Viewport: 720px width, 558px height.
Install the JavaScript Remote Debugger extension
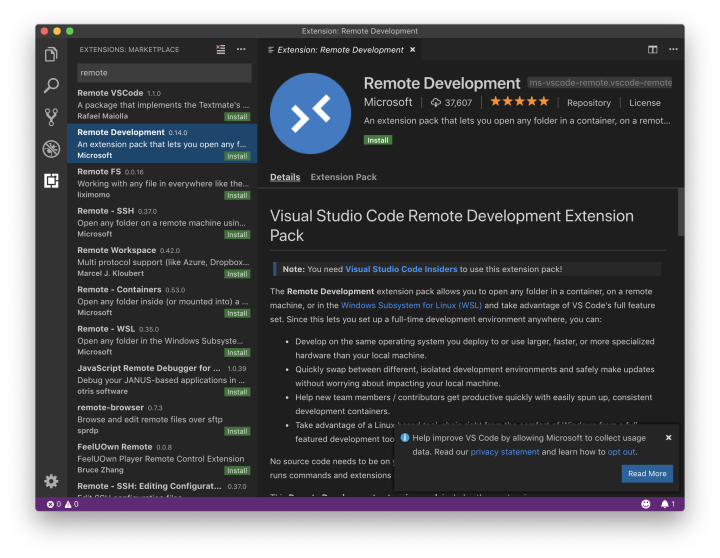point(237,392)
